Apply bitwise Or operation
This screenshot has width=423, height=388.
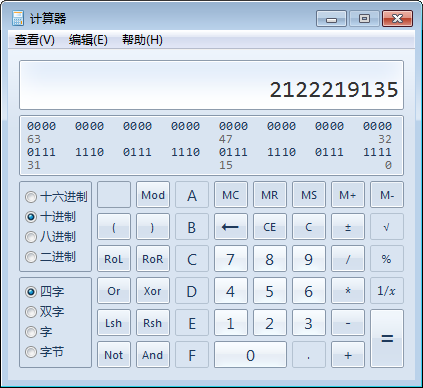click(114, 291)
